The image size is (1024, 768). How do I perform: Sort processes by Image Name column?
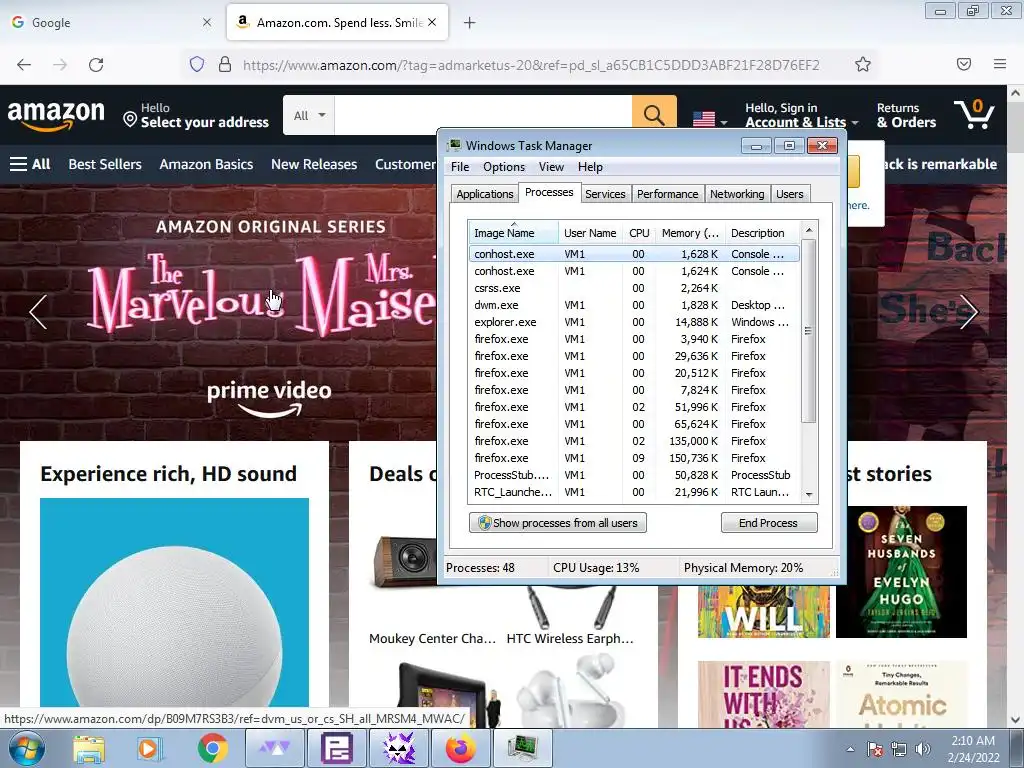tap(513, 232)
